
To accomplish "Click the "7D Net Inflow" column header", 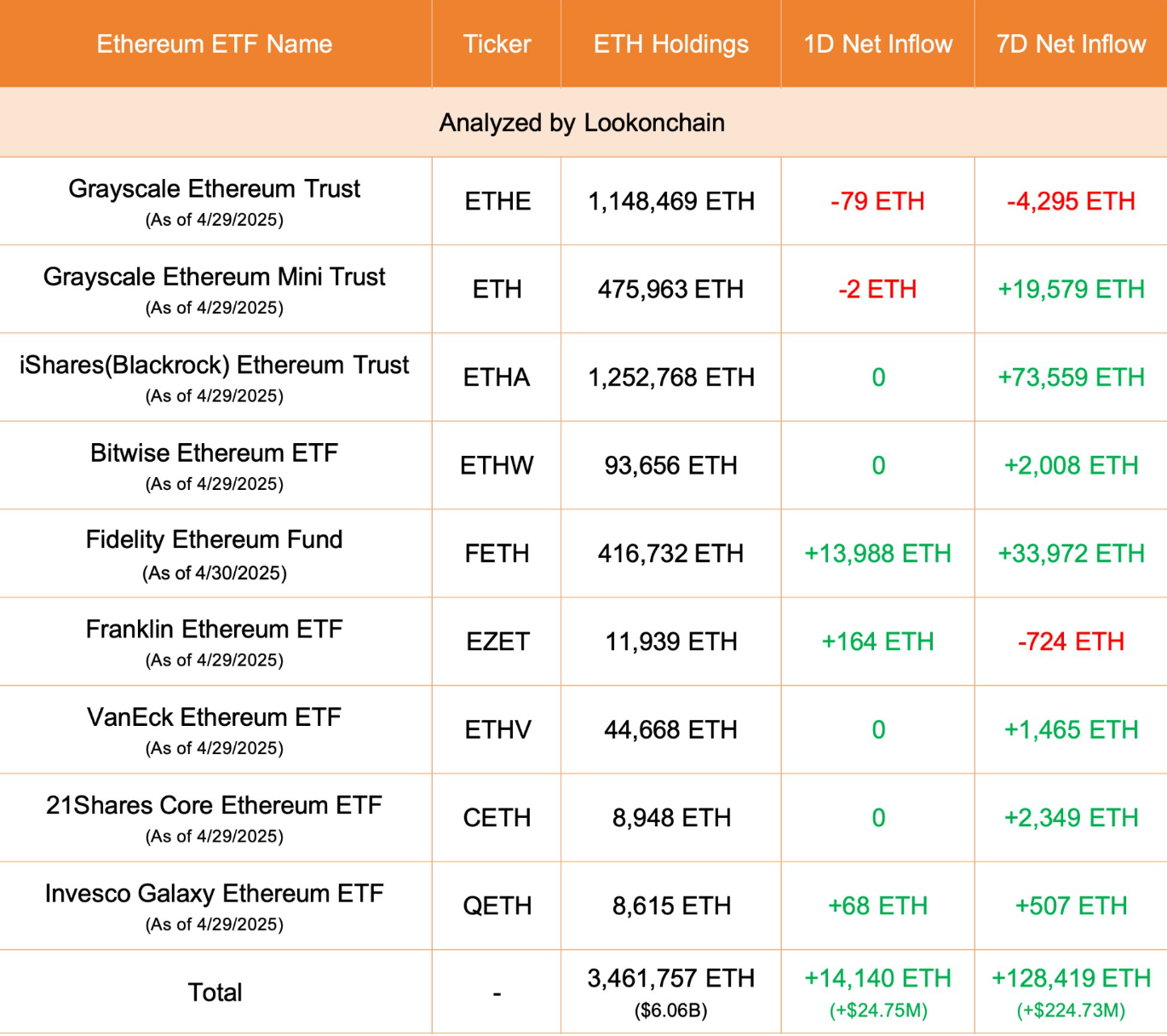I will [x=1072, y=44].
